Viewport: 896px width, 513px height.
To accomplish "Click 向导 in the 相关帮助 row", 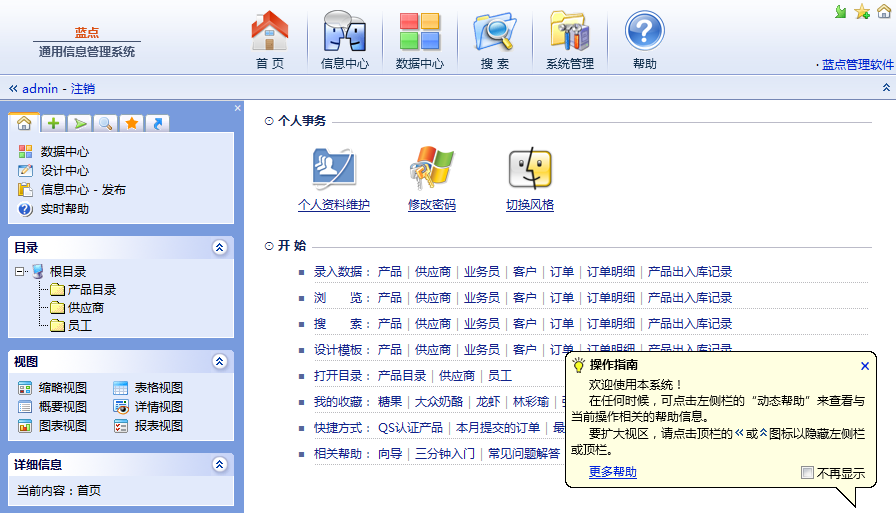I will pyautogui.click(x=390, y=454).
